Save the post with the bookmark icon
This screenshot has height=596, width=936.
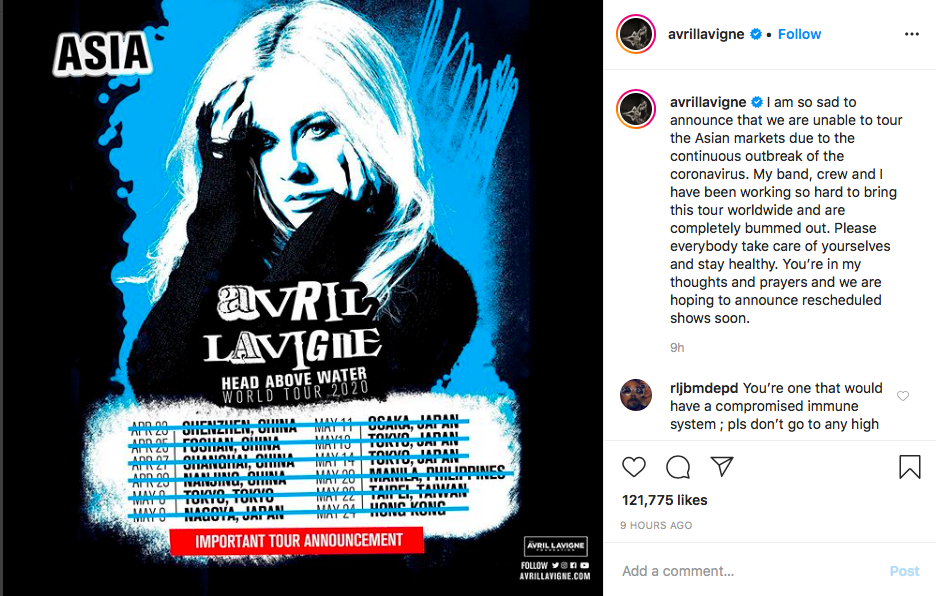(910, 467)
